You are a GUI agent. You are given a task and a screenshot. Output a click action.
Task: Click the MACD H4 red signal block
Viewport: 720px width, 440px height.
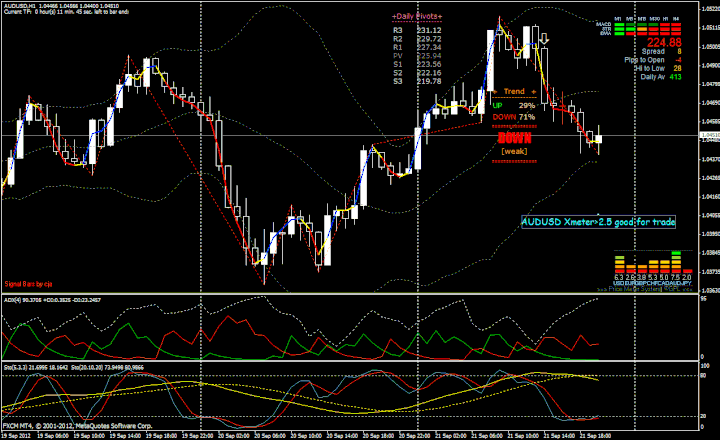coord(675,25)
